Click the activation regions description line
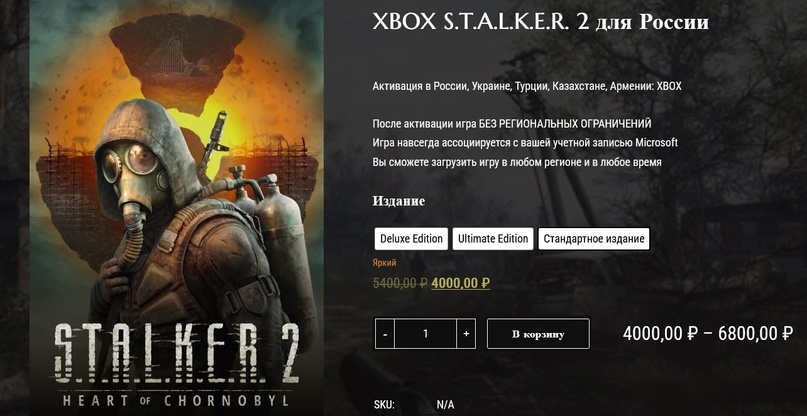Screen dimensions: 807x416 527,86
